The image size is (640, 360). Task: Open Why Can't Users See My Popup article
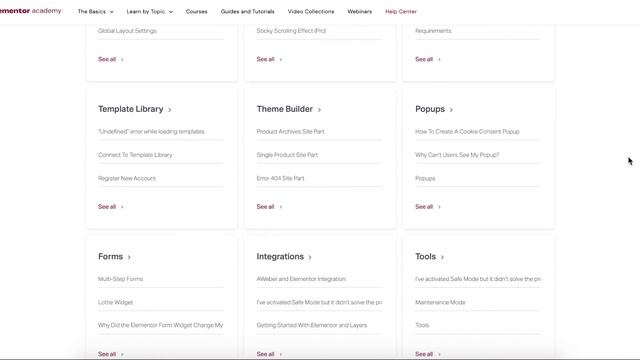click(x=457, y=155)
